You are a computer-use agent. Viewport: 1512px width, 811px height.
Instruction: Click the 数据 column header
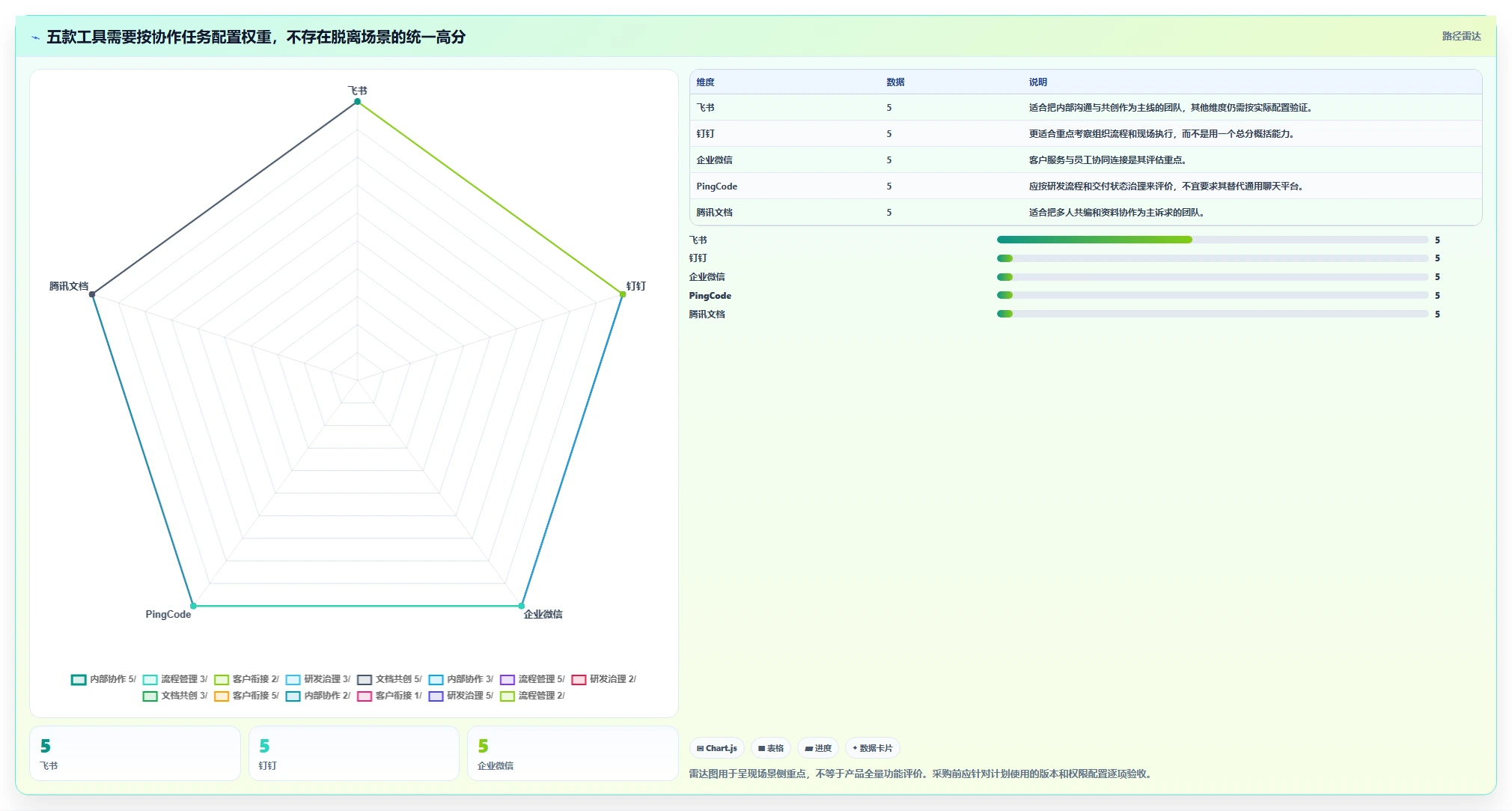point(895,82)
